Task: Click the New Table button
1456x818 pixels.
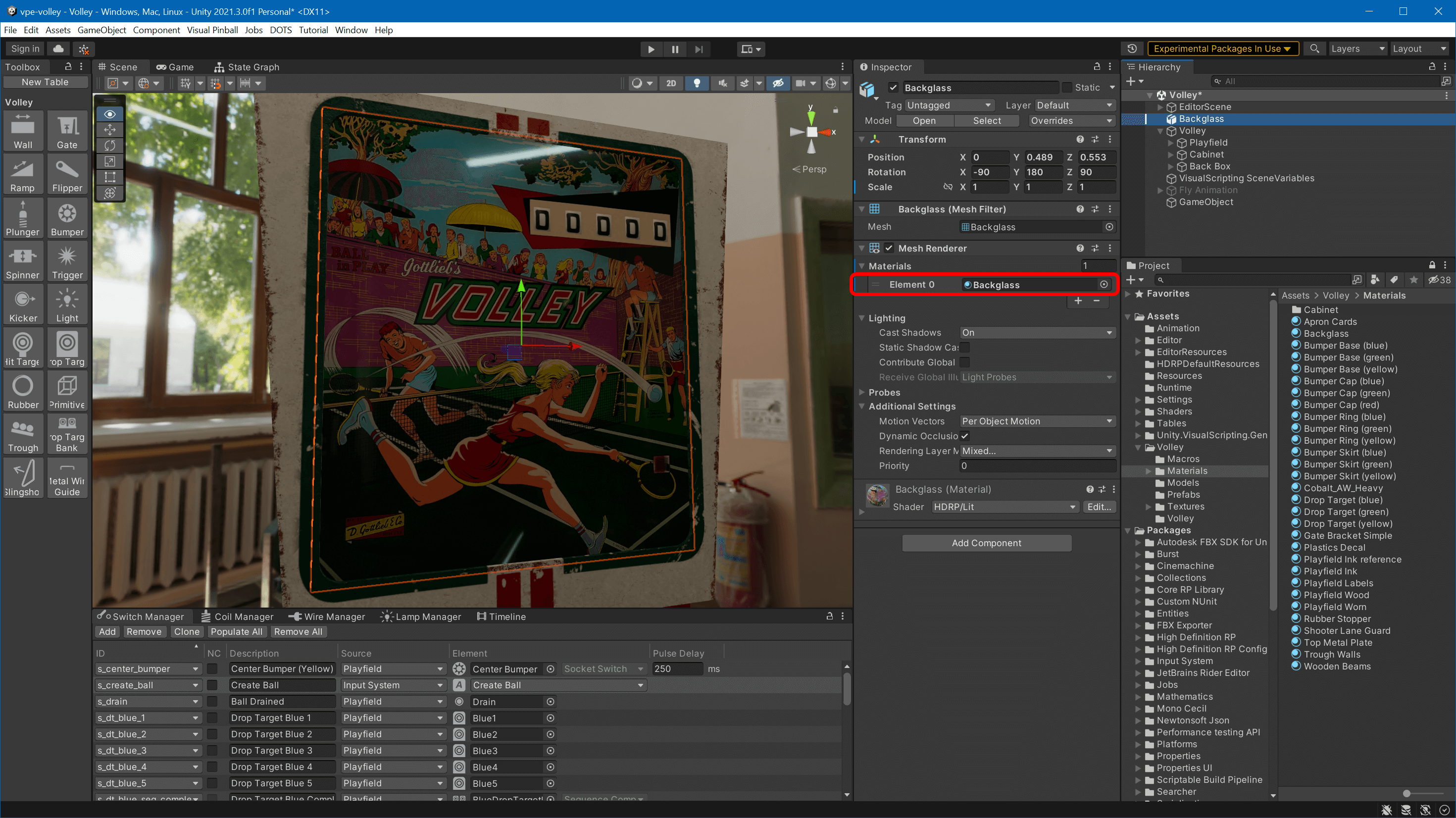Action: (x=45, y=82)
